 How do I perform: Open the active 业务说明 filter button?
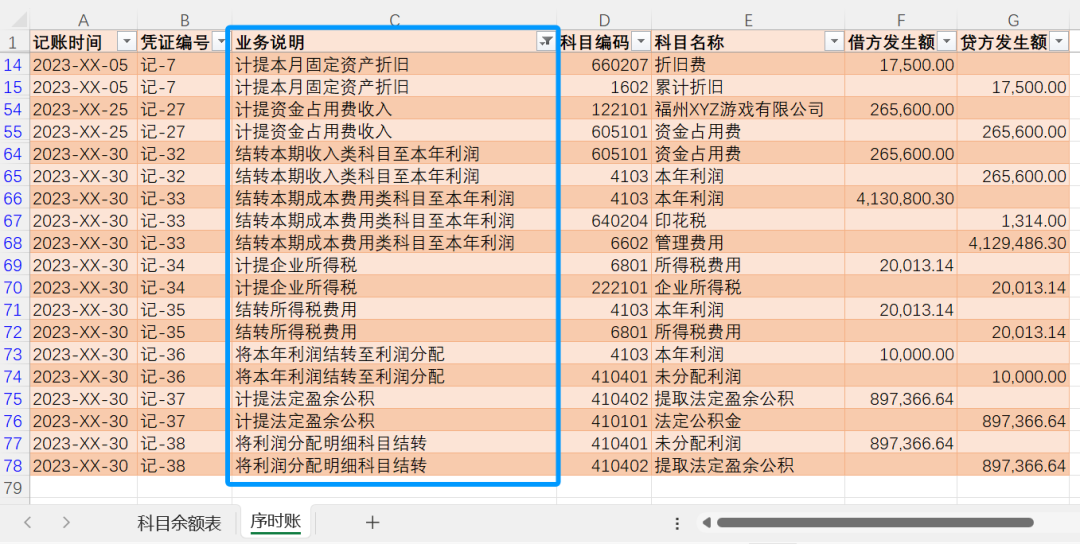(546, 43)
